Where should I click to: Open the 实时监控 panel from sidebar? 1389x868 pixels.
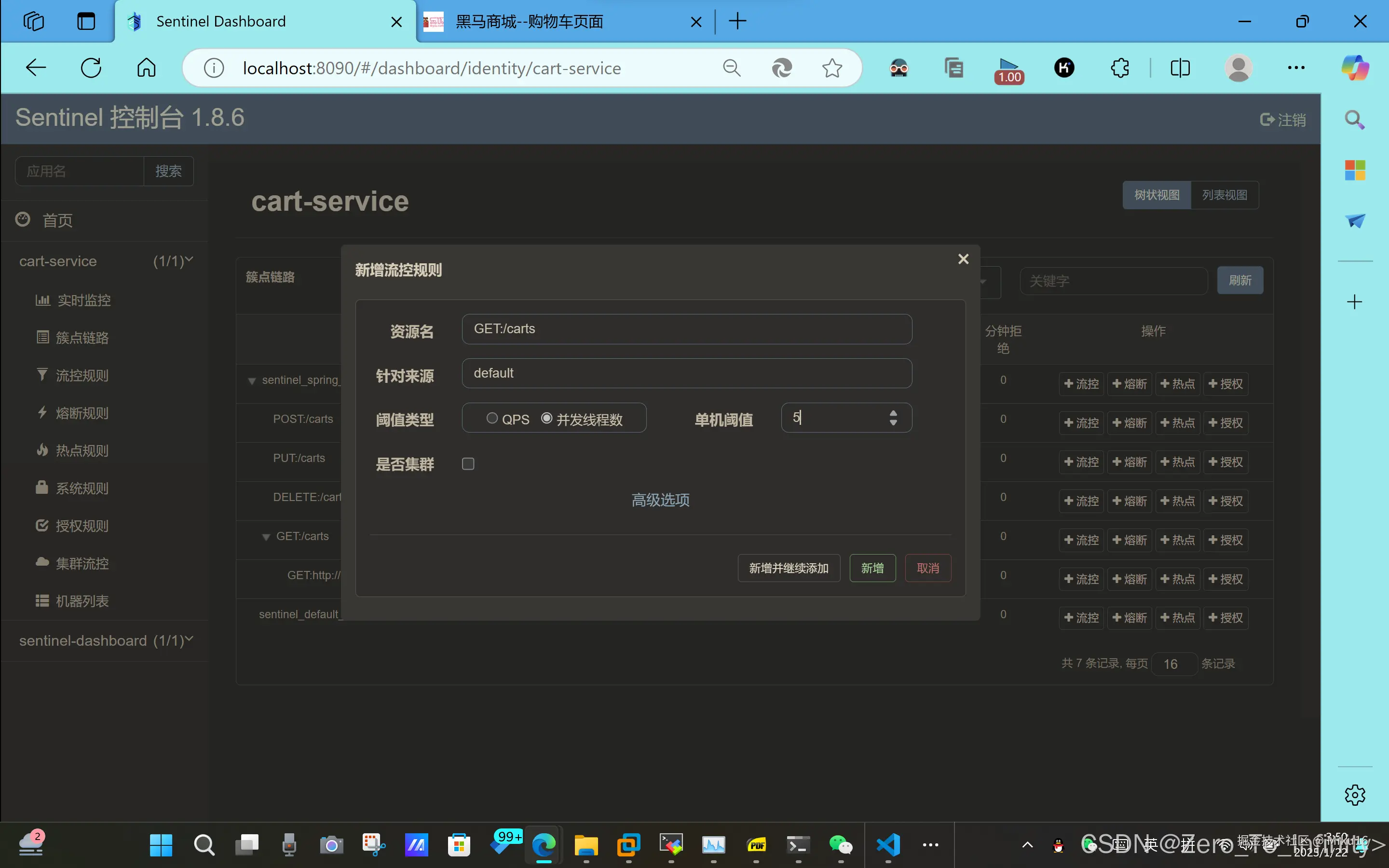click(84, 299)
